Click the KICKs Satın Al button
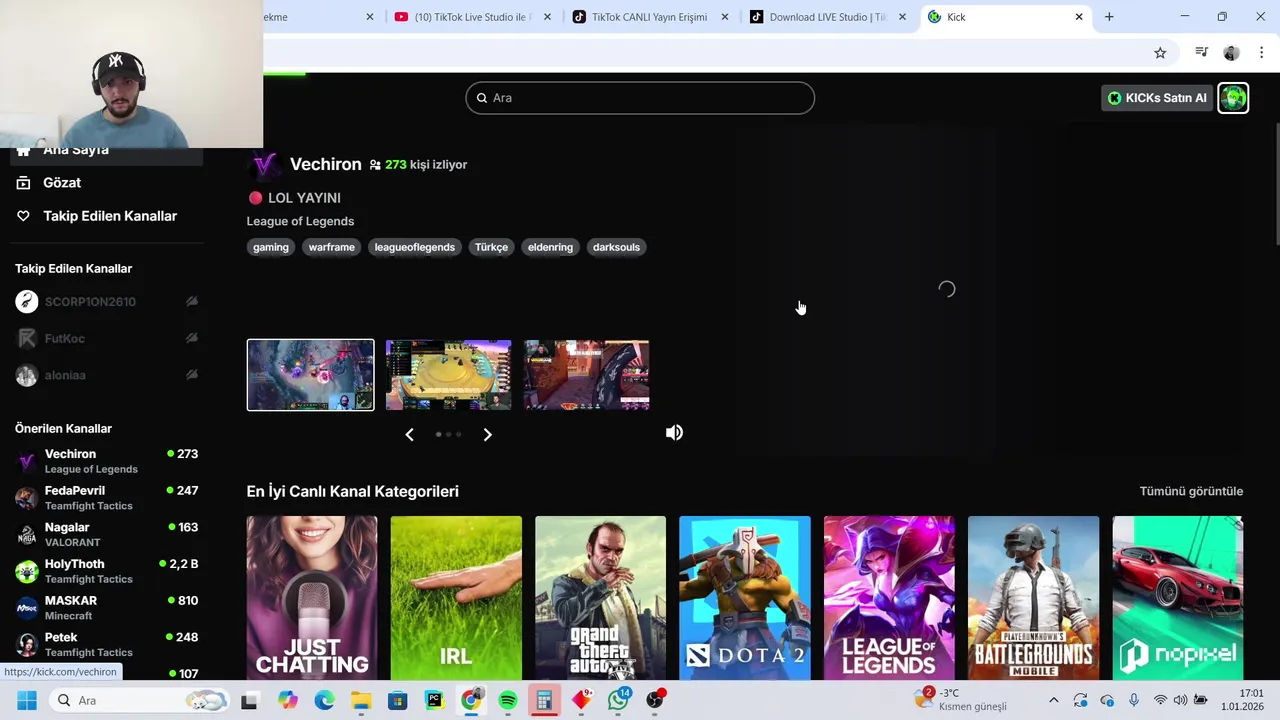The height and width of the screenshot is (720, 1280). point(1157,98)
